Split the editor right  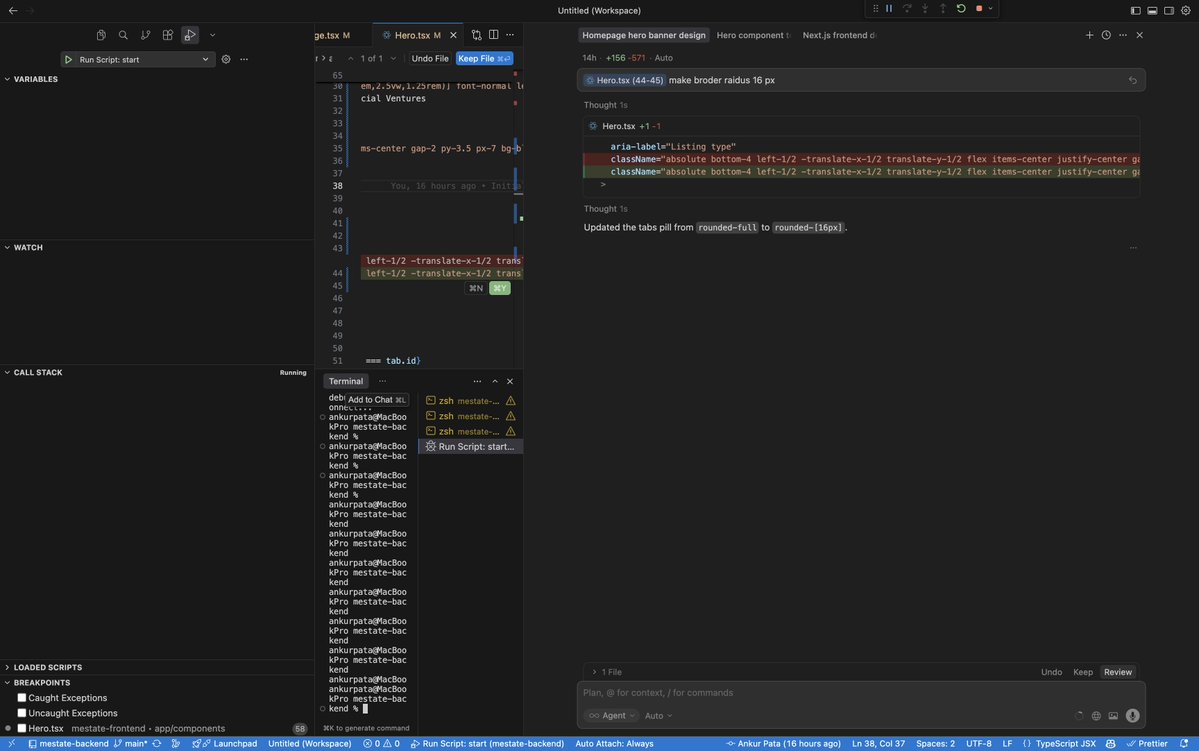tap(494, 35)
